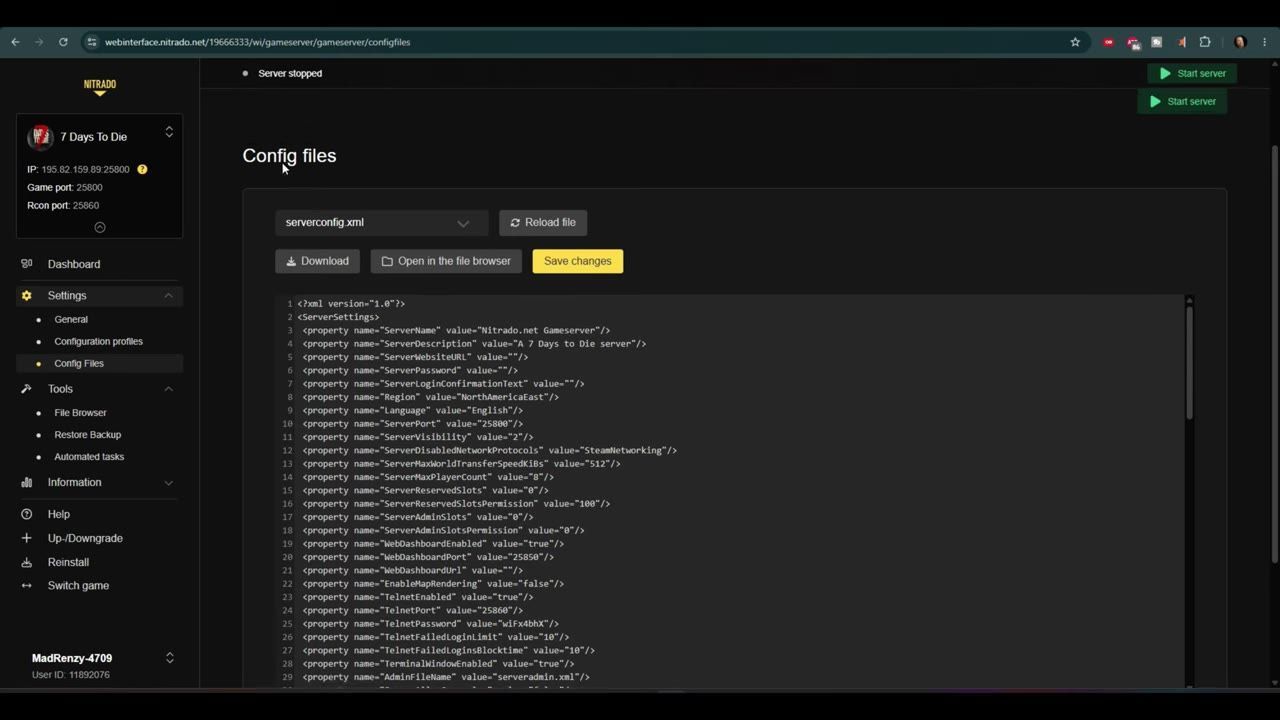Open Up-/Downgrade
The width and height of the screenshot is (1280, 720).
coord(85,538)
